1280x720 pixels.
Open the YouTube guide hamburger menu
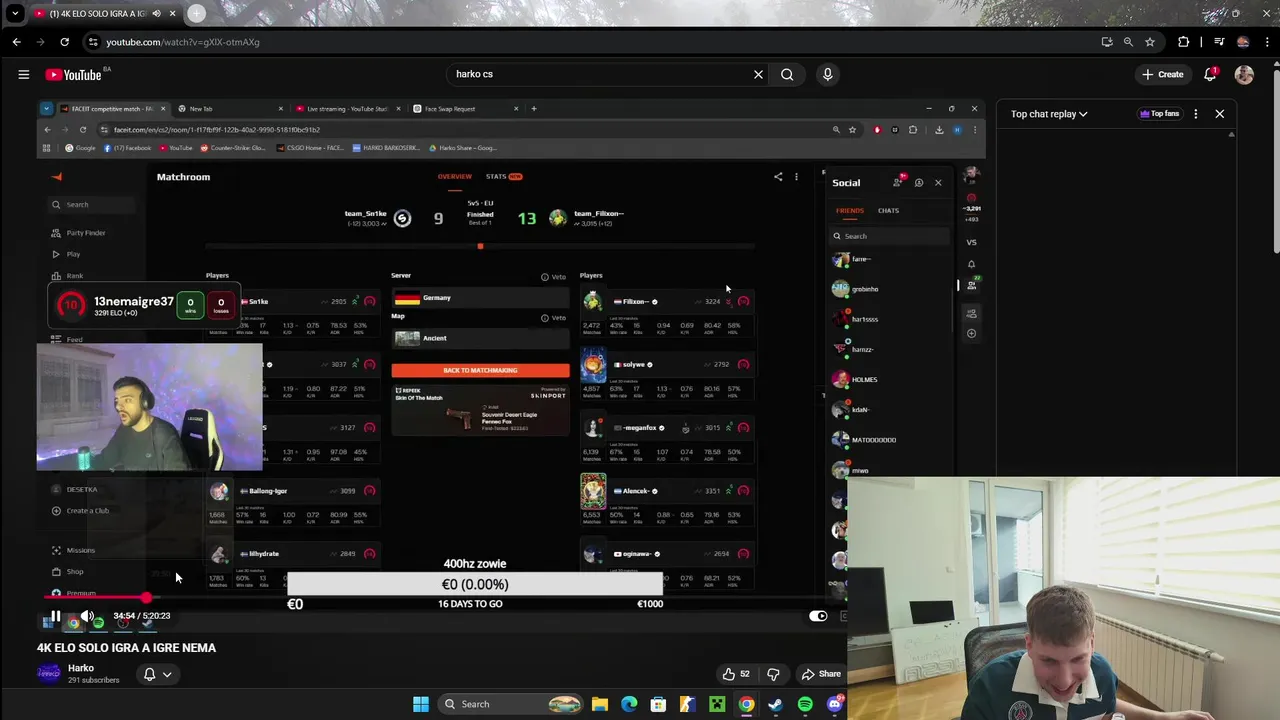coord(24,74)
